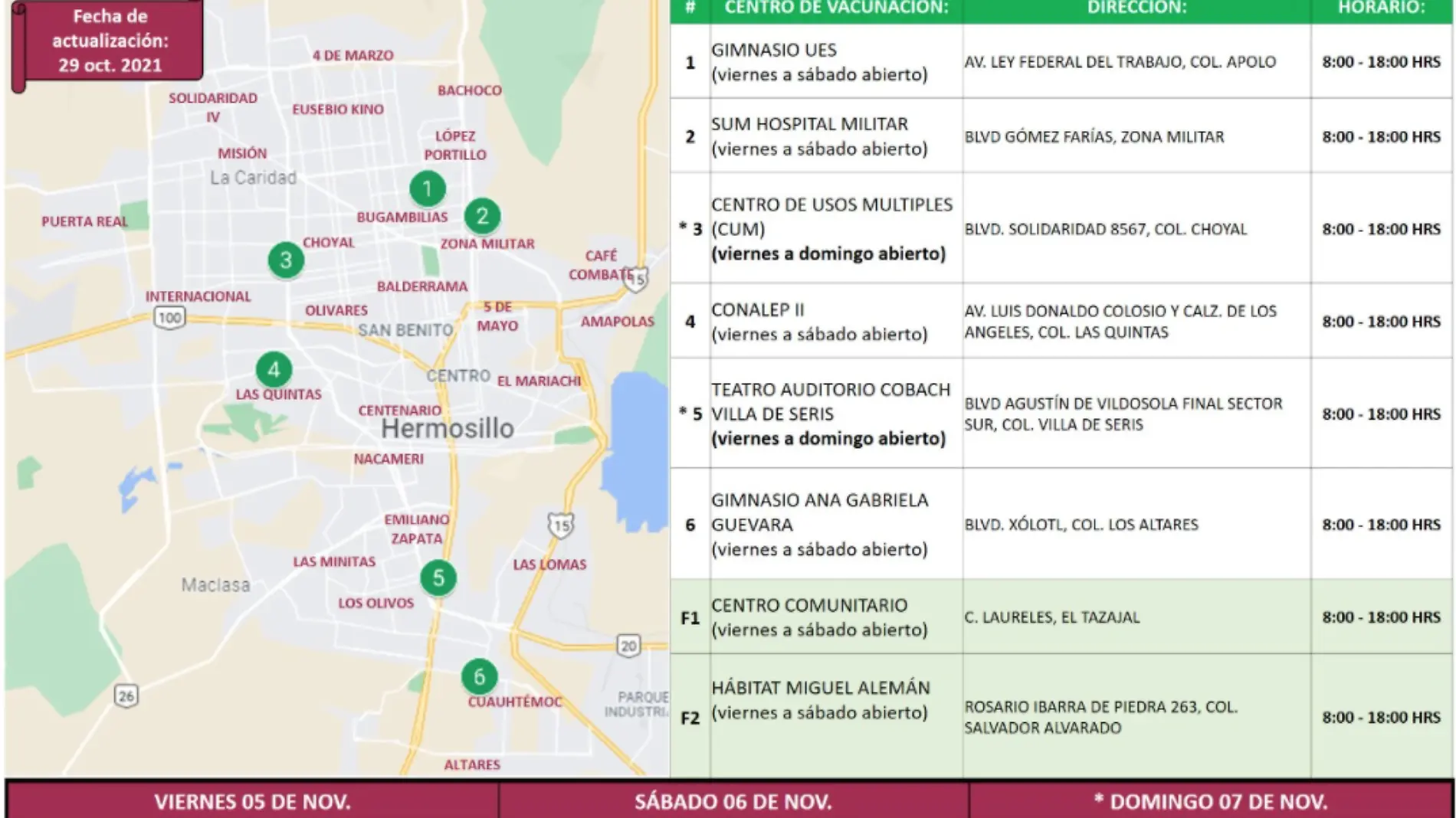The width and height of the screenshot is (1456, 818).
Task: Click row number F2 cell
Action: (690, 718)
